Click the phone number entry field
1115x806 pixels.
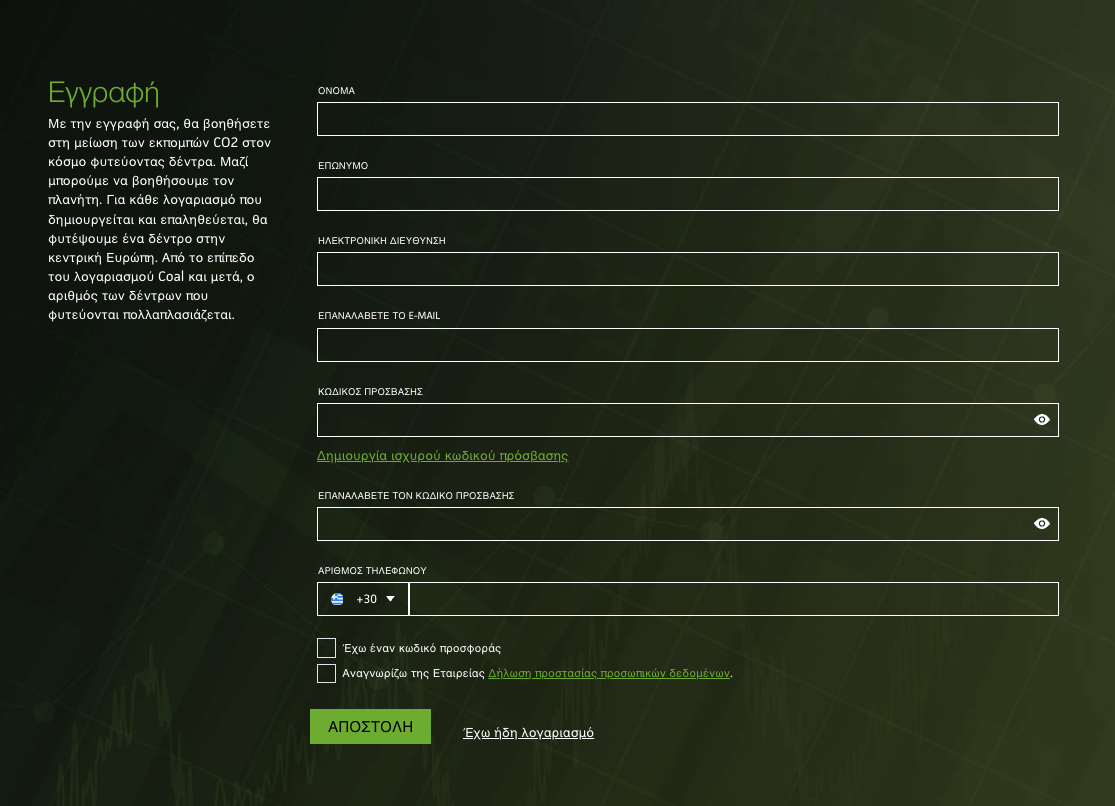click(733, 599)
